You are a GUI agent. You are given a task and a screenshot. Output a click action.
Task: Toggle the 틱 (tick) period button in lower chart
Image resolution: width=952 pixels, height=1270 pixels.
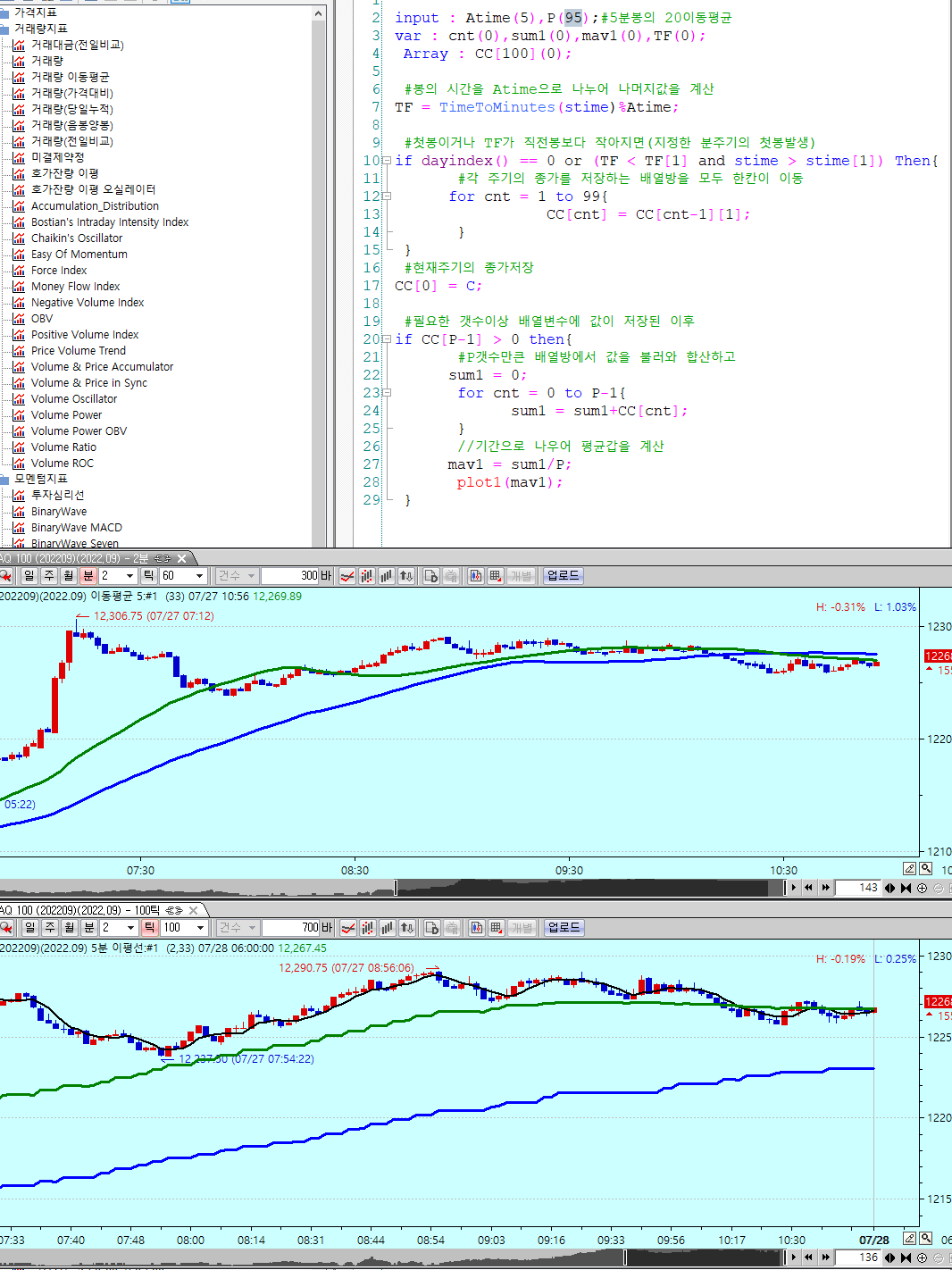(x=149, y=928)
